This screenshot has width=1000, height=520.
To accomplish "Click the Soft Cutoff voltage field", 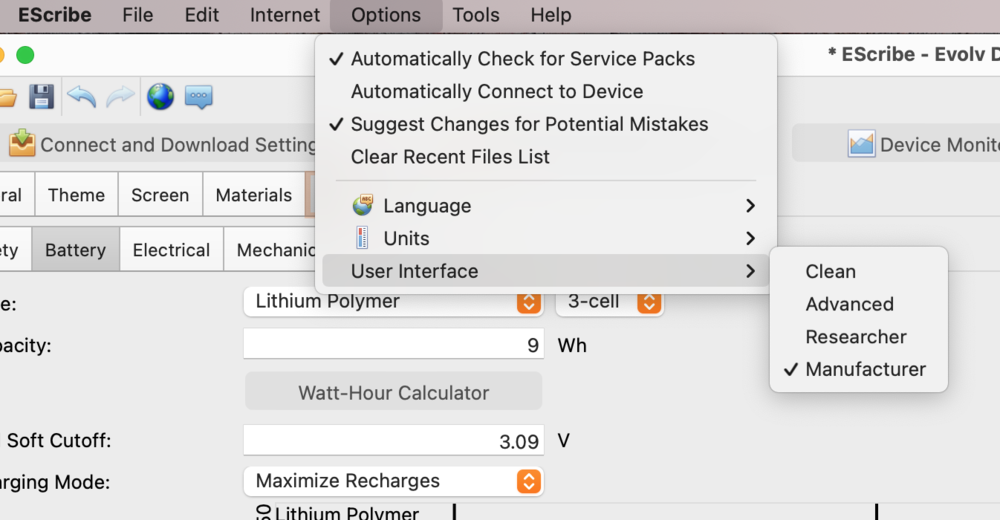I will pos(393,441).
